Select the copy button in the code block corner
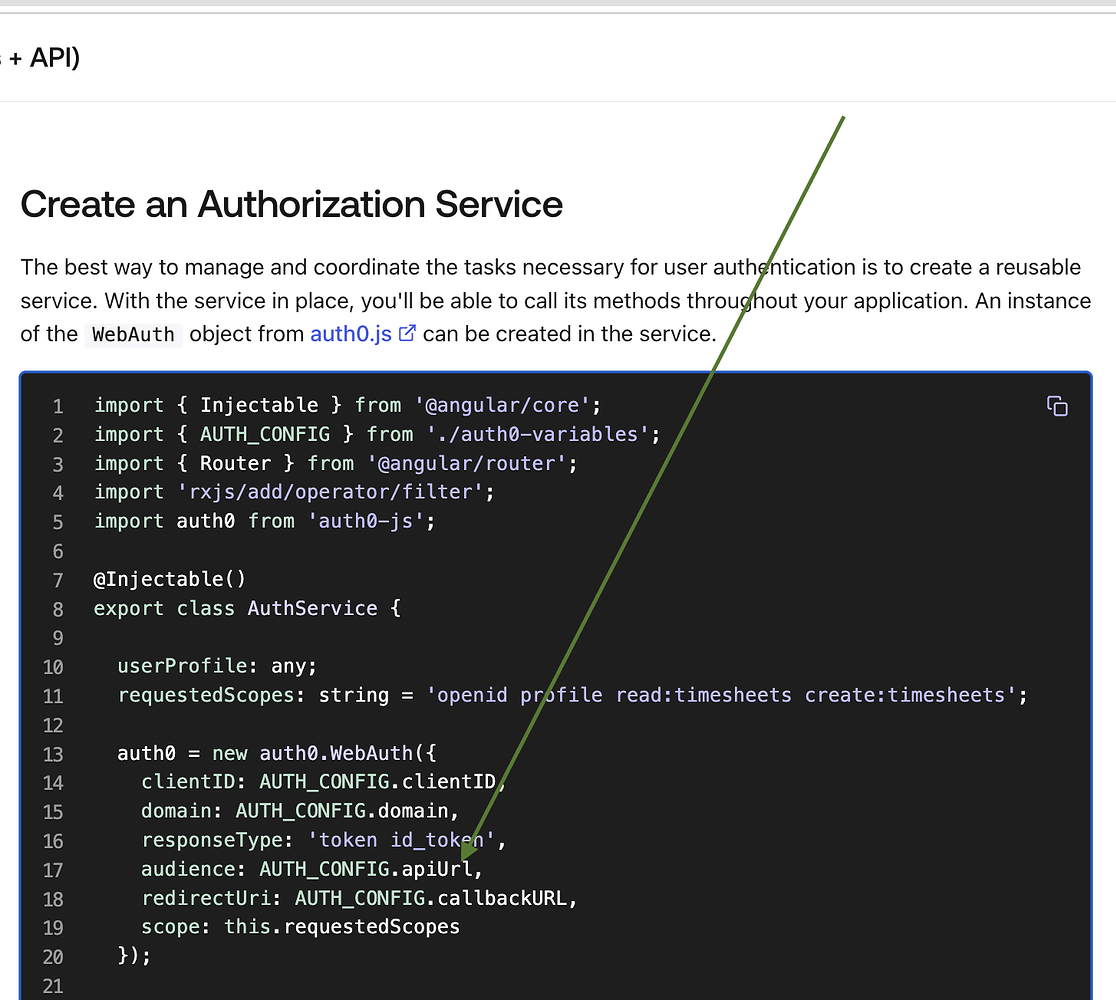This screenshot has width=1116, height=1000. pyautogui.click(x=1057, y=406)
